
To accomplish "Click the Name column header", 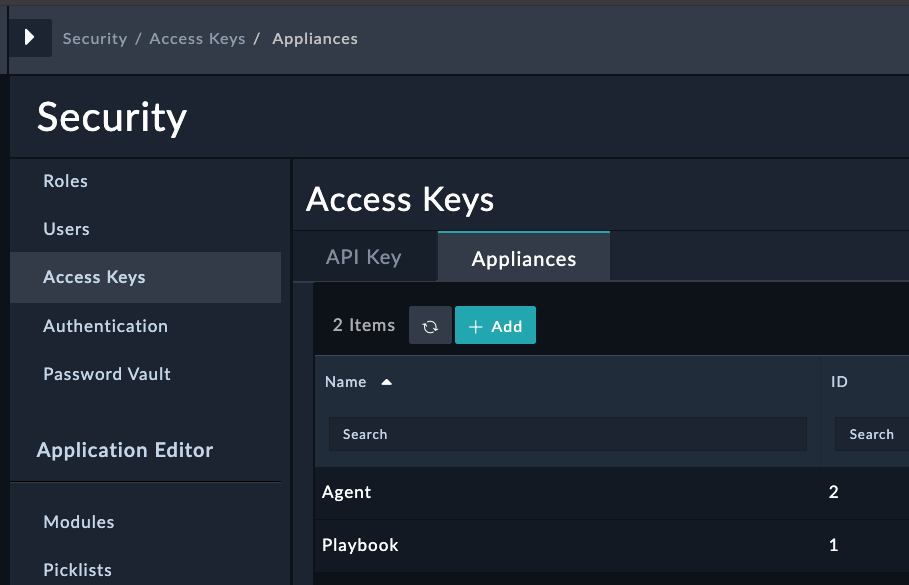I will click(x=346, y=382).
